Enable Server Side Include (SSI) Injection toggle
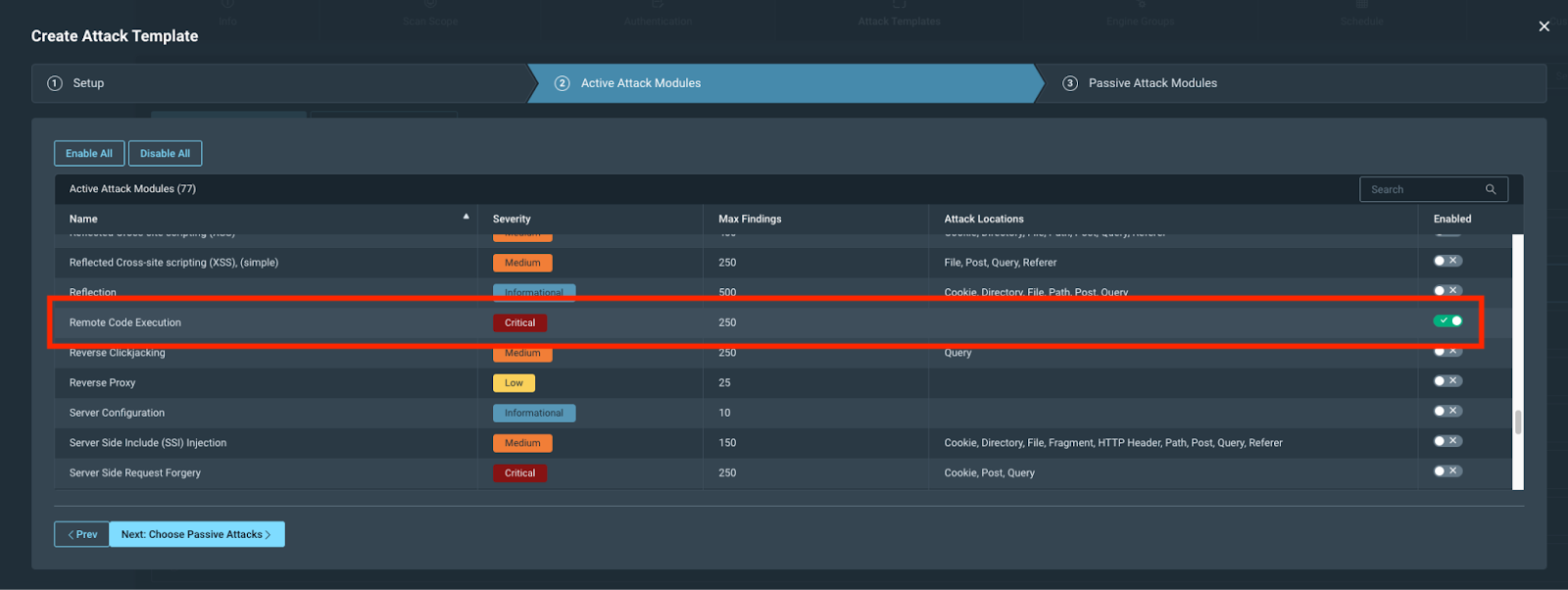 [1447, 441]
